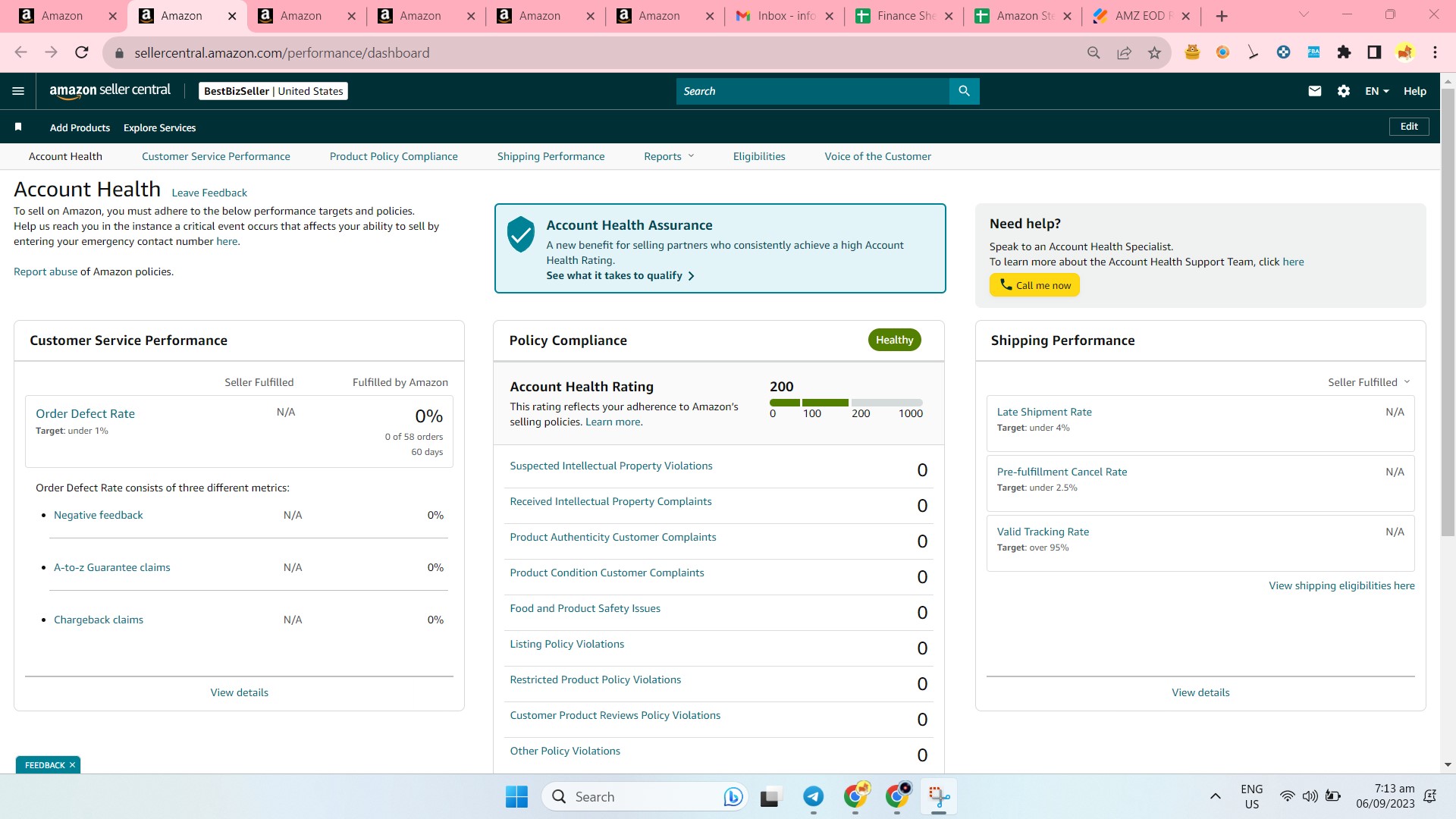Click View shipping eligibilities here

pyautogui.click(x=1341, y=585)
